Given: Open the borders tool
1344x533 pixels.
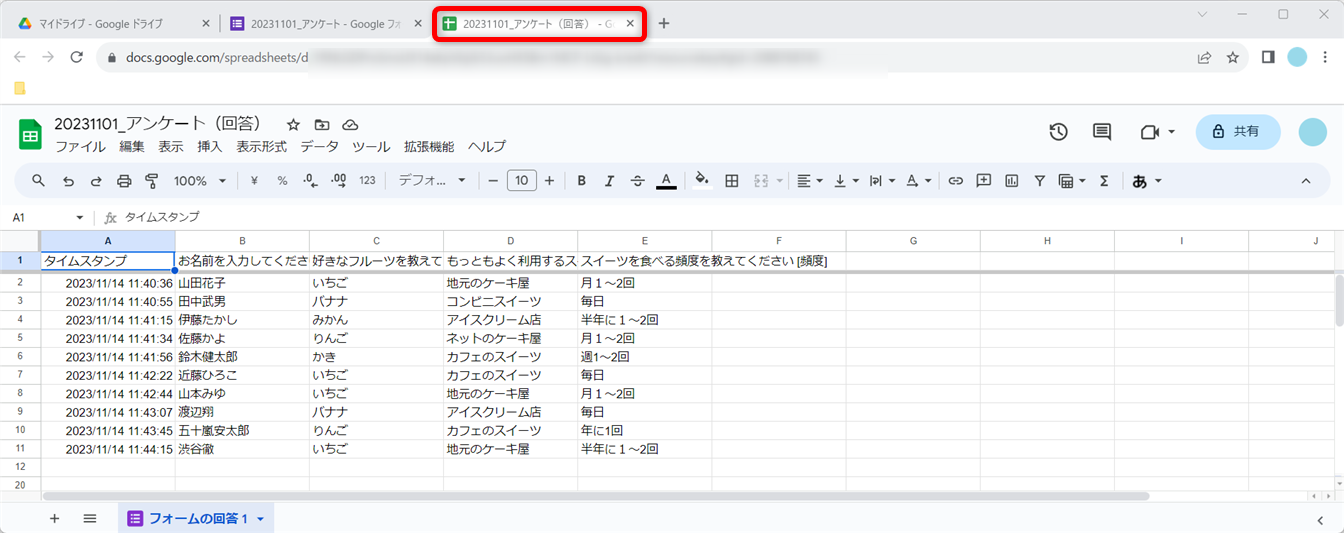Looking at the screenshot, I should [731, 181].
